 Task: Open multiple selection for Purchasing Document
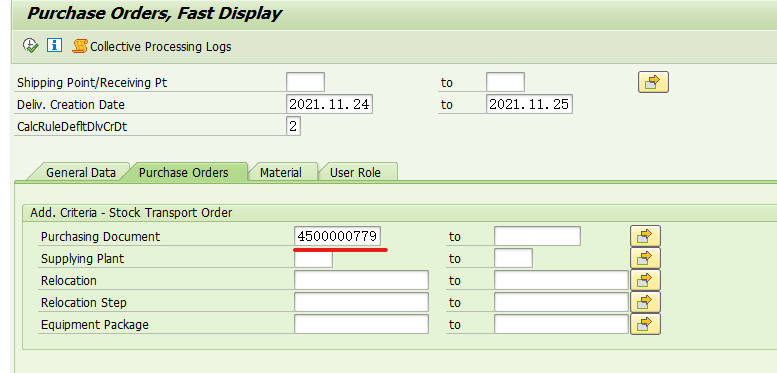645,236
